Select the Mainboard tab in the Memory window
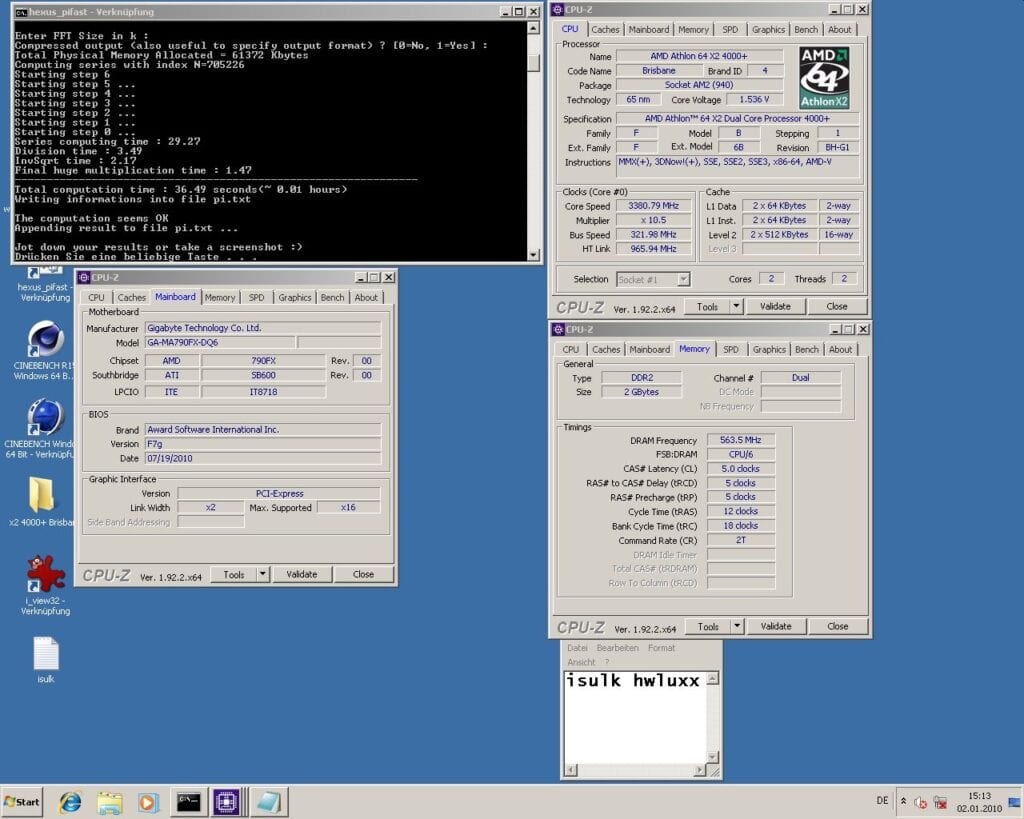The width and height of the screenshot is (1024, 819). [649, 349]
